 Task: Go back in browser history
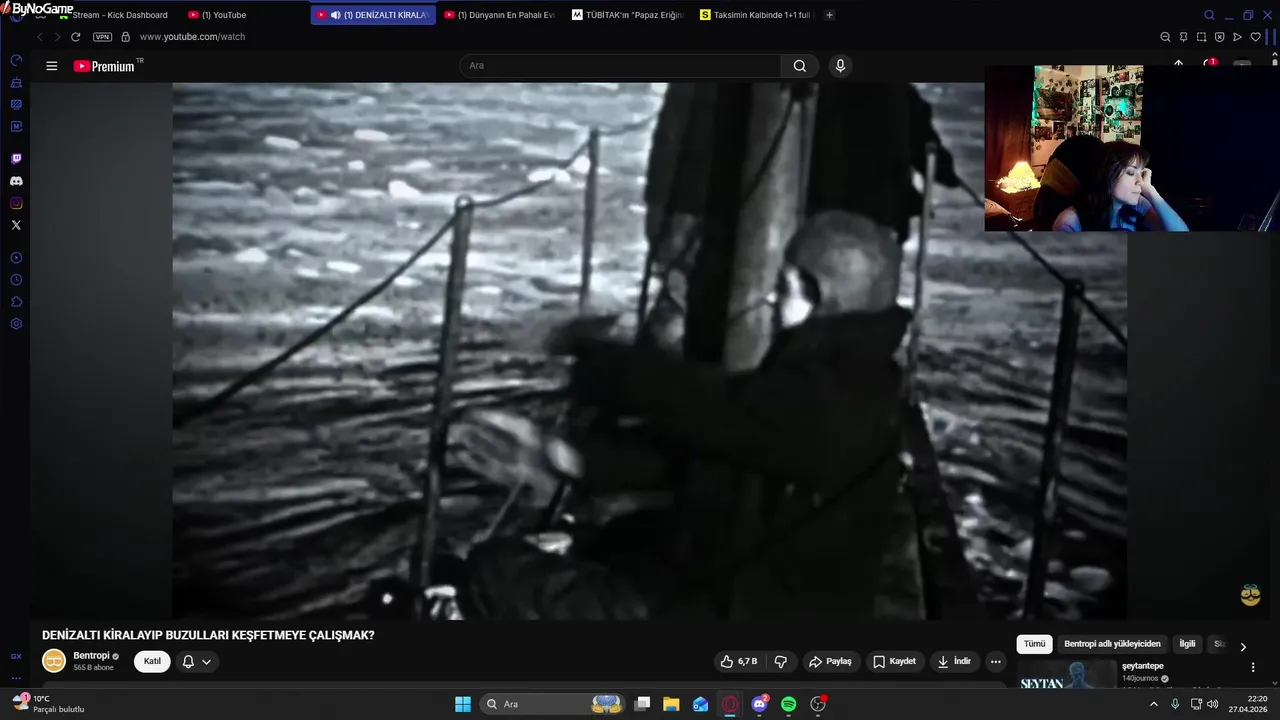click(40, 37)
